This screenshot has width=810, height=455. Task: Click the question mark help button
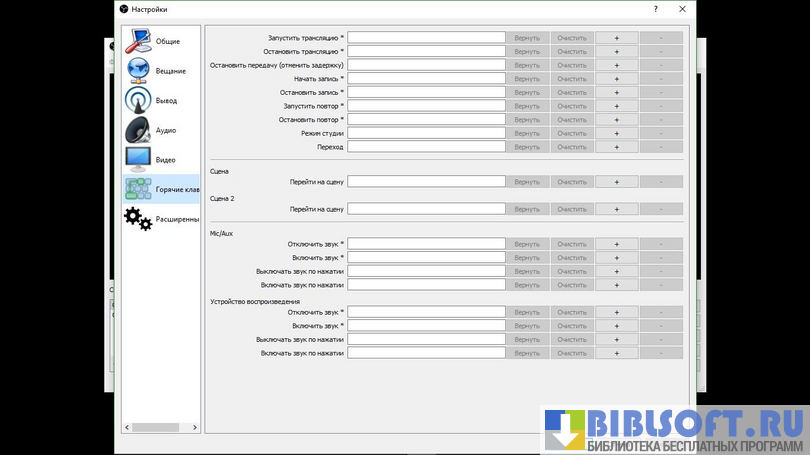(656, 9)
